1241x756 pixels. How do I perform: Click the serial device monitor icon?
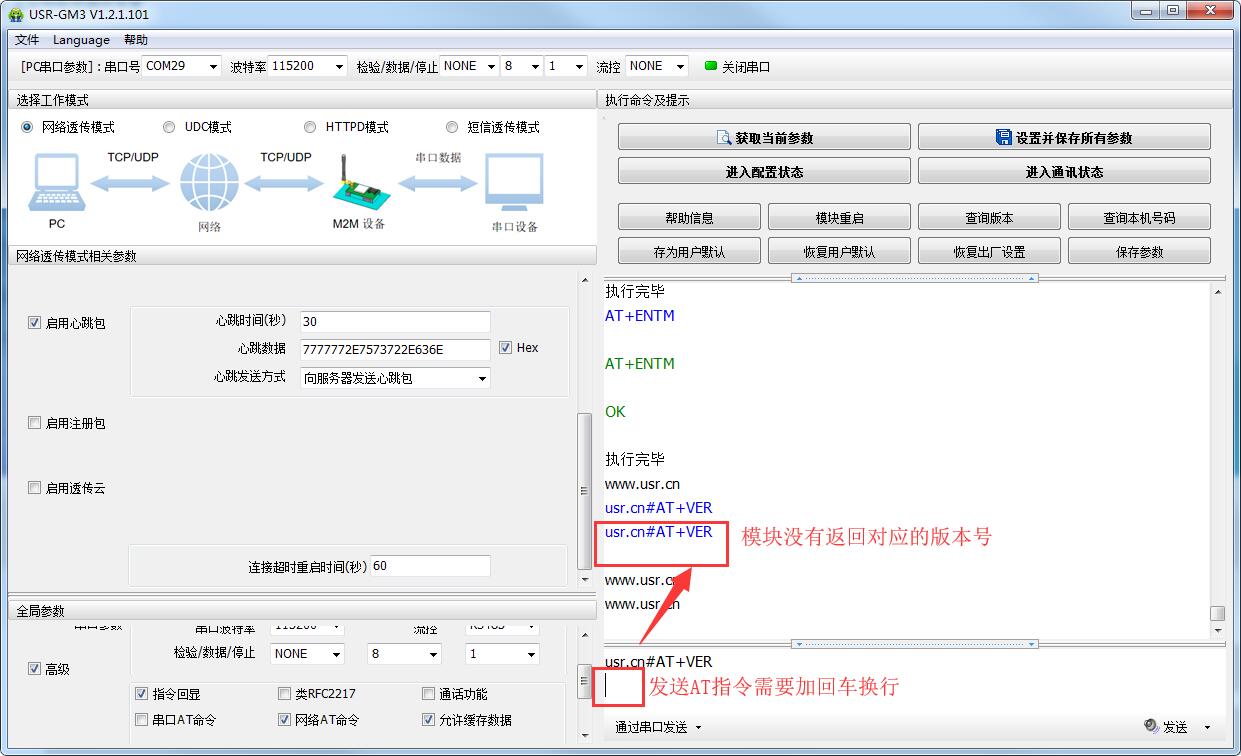(514, 184)
